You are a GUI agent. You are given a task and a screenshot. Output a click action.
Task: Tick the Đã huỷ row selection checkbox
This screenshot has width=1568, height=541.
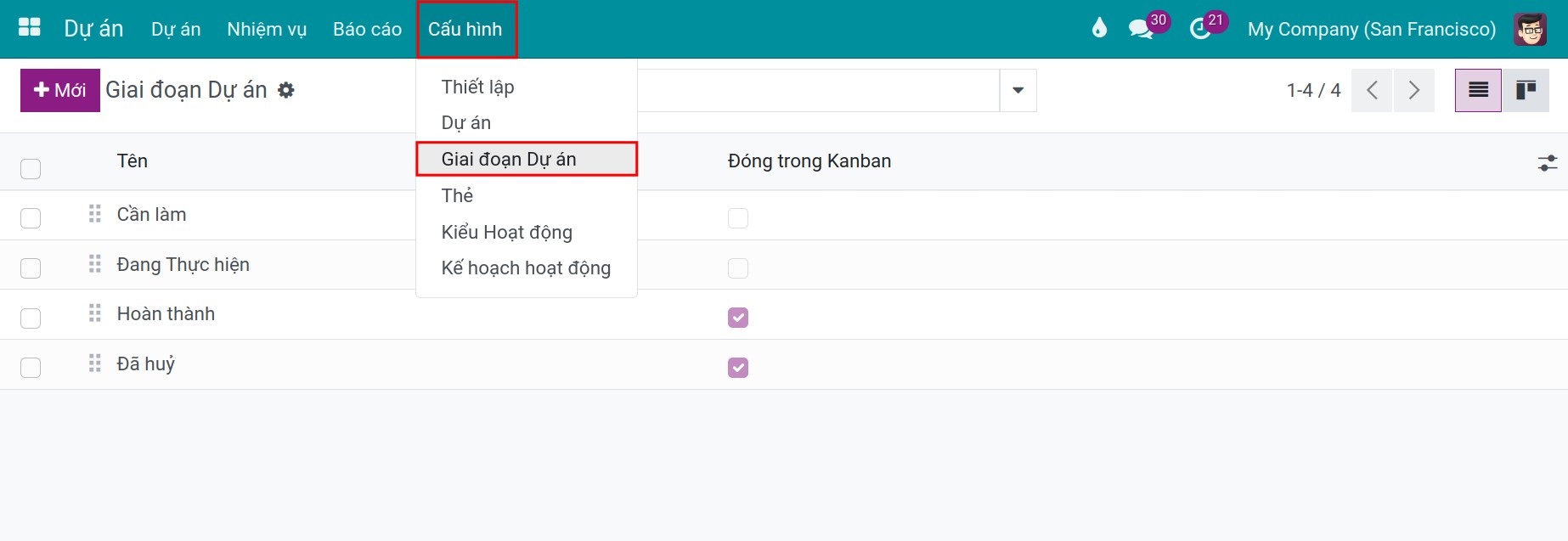[x=31, y=367]
